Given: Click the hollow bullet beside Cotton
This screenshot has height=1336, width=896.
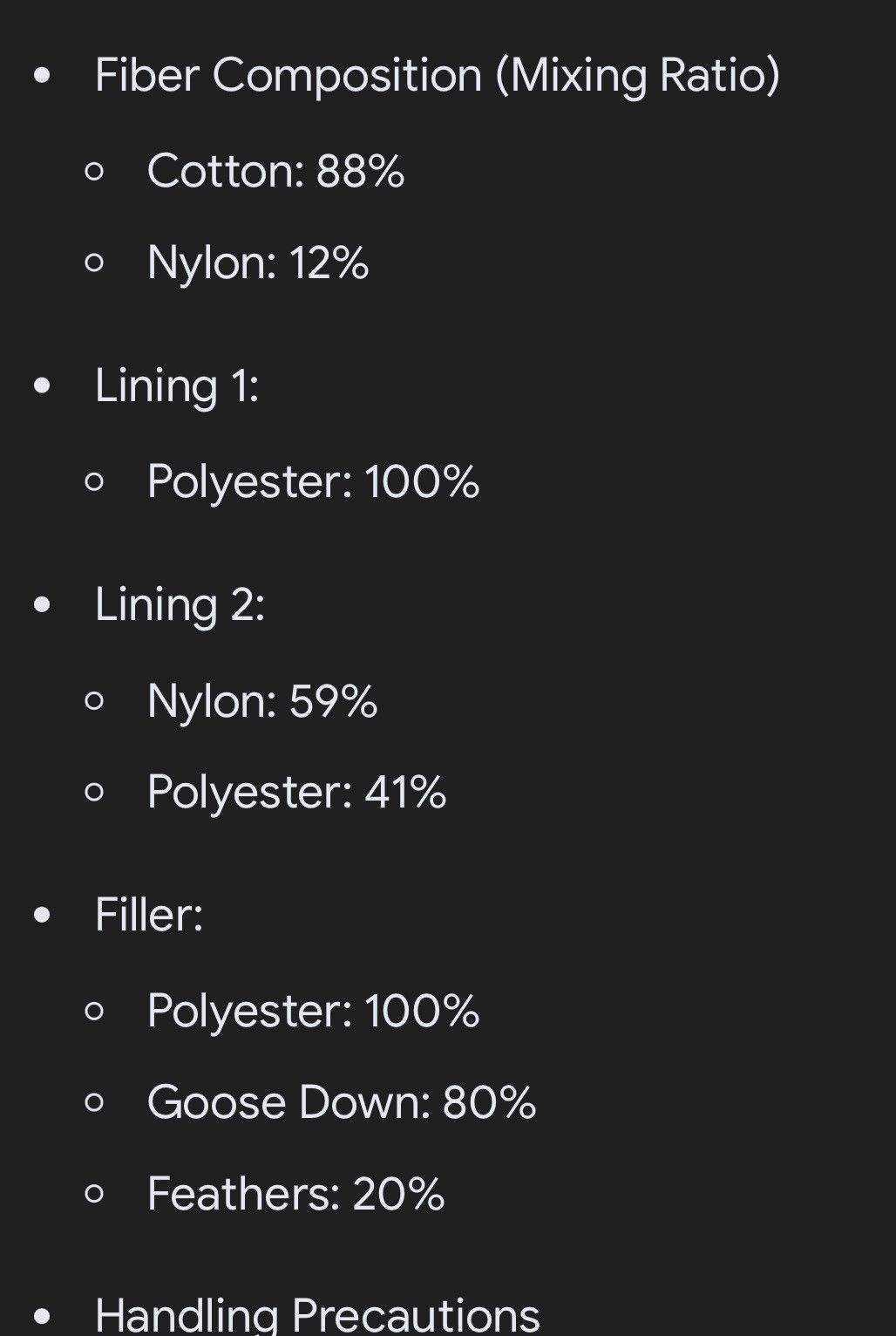Looking at the screenshot, I should coord(95,171).
